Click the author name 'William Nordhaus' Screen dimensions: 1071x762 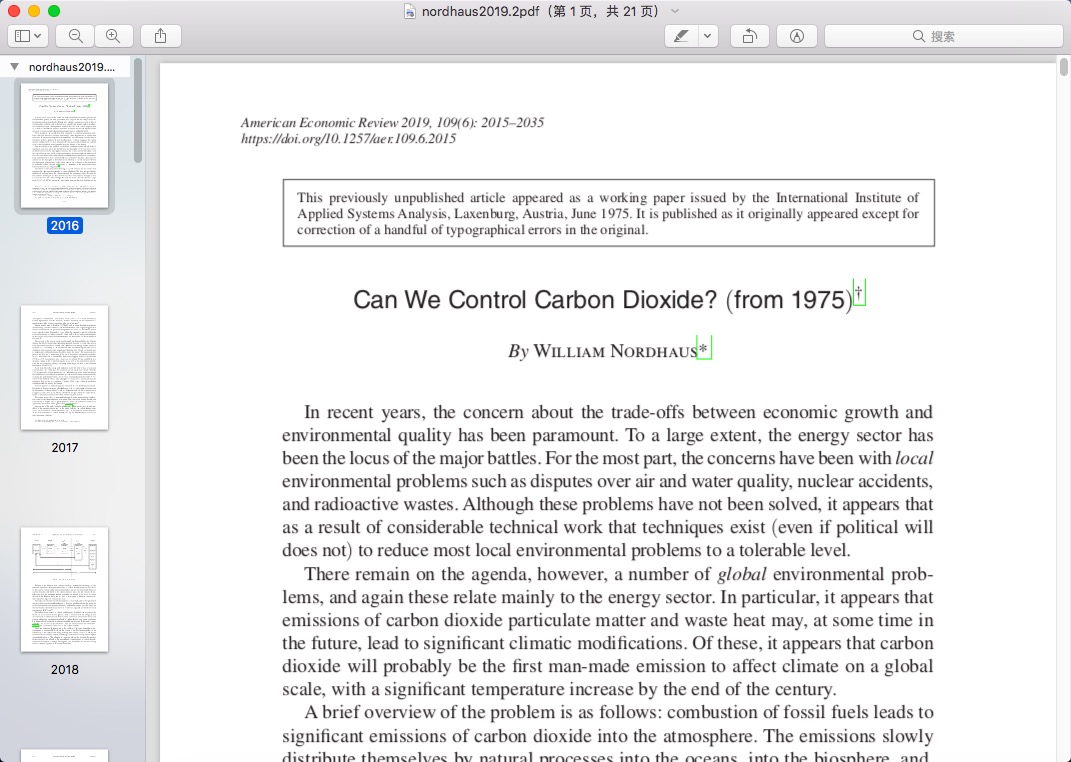615,351
